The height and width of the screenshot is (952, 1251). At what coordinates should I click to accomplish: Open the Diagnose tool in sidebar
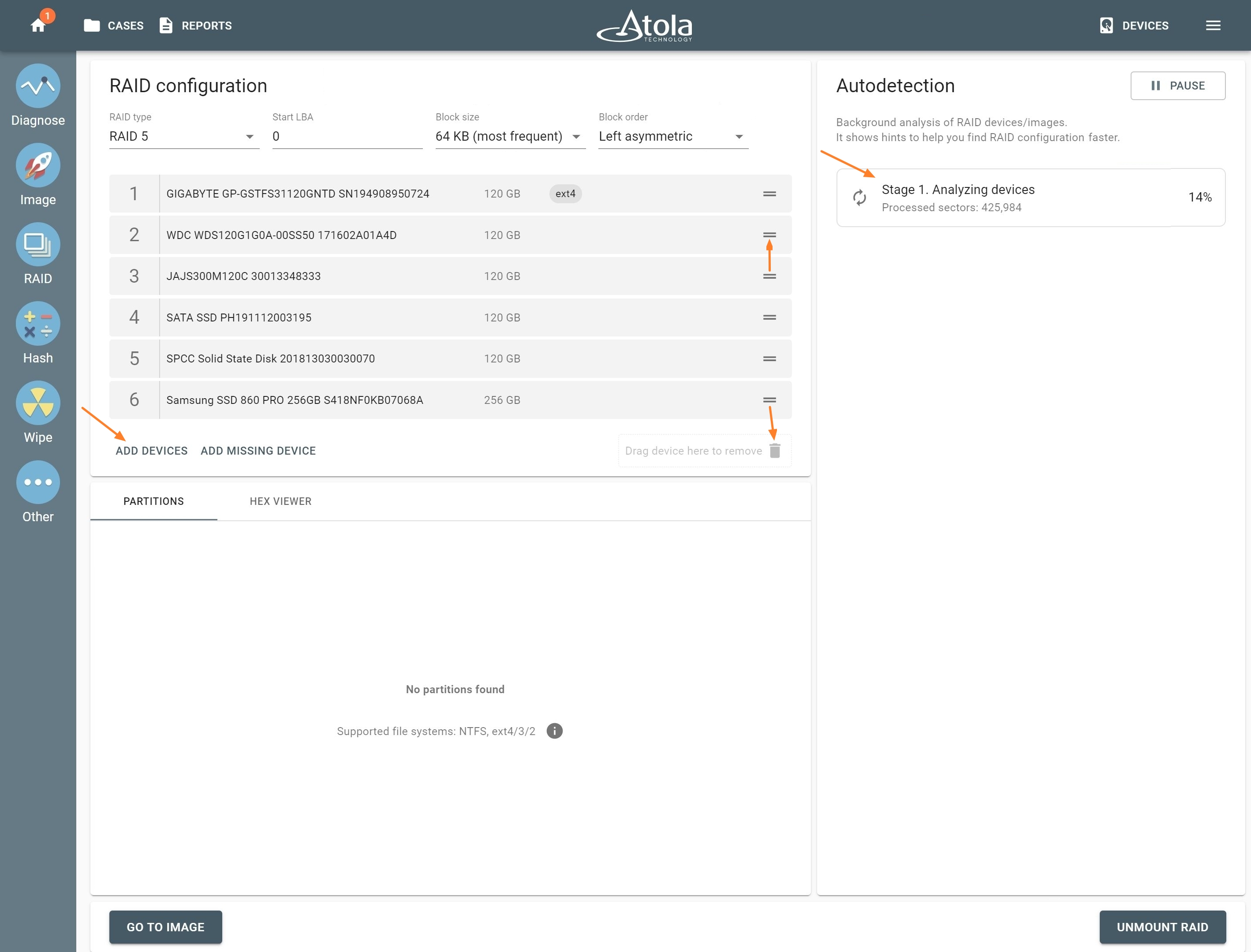pyautogui.click(x=38, y=86)
